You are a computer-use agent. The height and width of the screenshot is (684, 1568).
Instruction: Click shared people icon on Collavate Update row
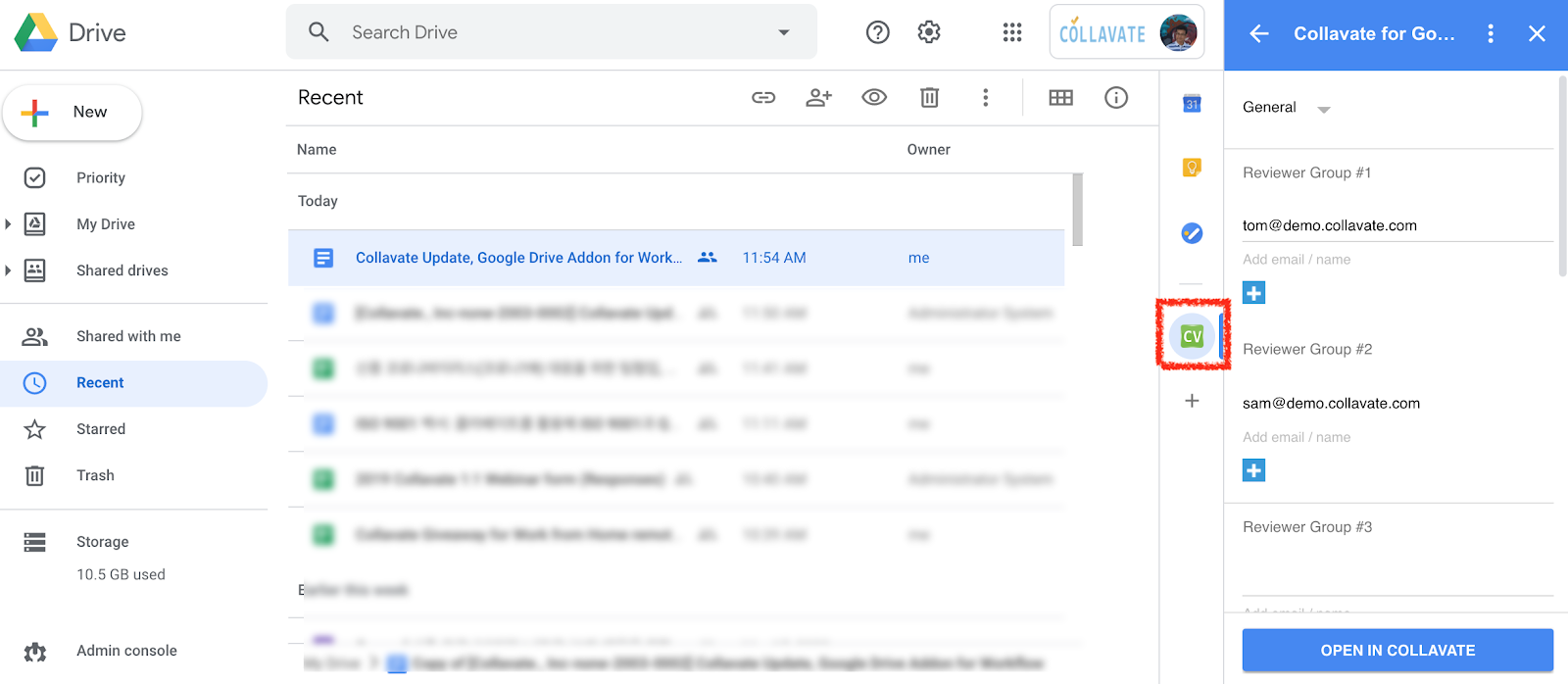click(708, 258)
